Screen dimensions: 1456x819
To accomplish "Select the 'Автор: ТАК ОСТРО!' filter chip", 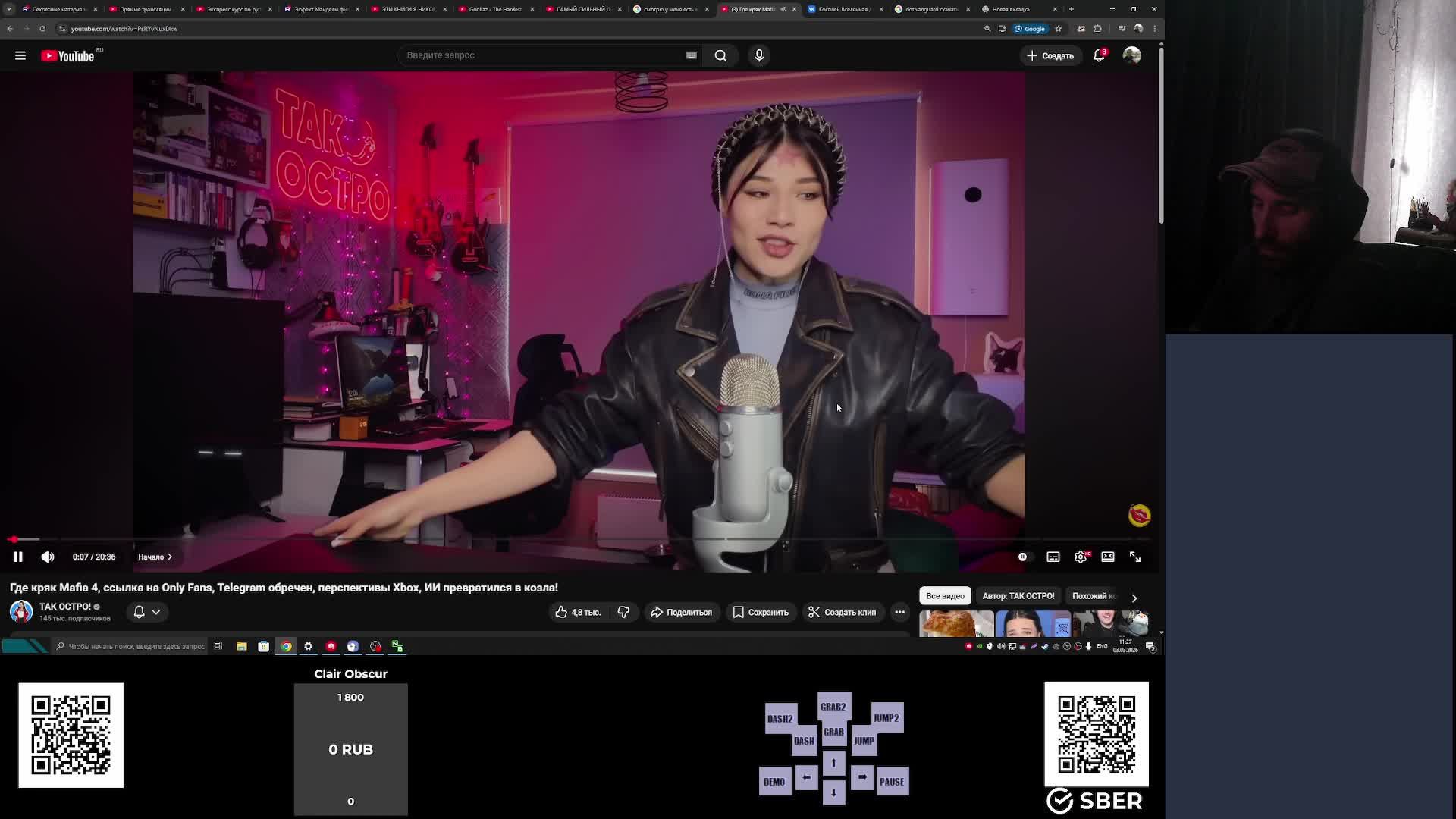I will click(1018, 596).
